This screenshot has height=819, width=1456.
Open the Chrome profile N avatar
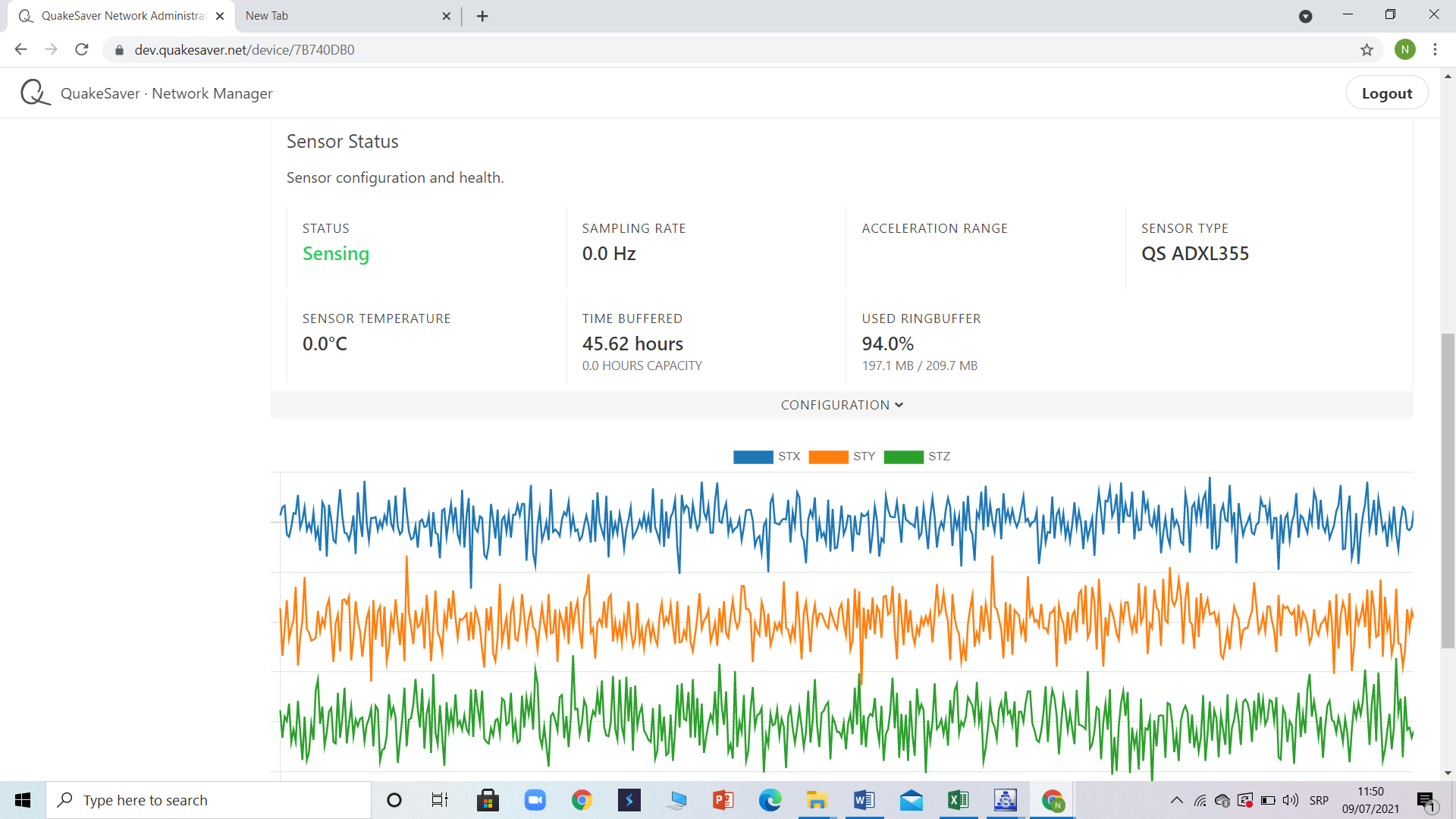tap(1404, 49)
